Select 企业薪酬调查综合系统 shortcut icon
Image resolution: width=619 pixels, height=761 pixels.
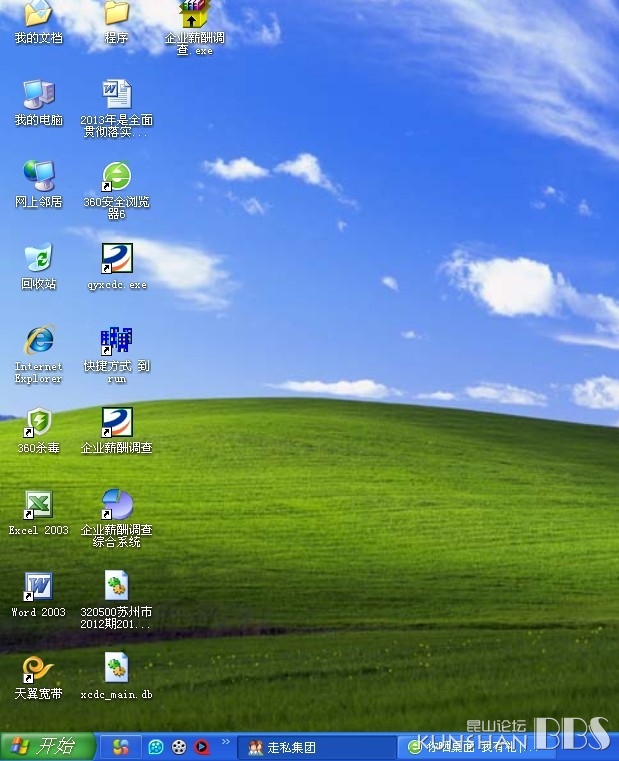(117, 504)
